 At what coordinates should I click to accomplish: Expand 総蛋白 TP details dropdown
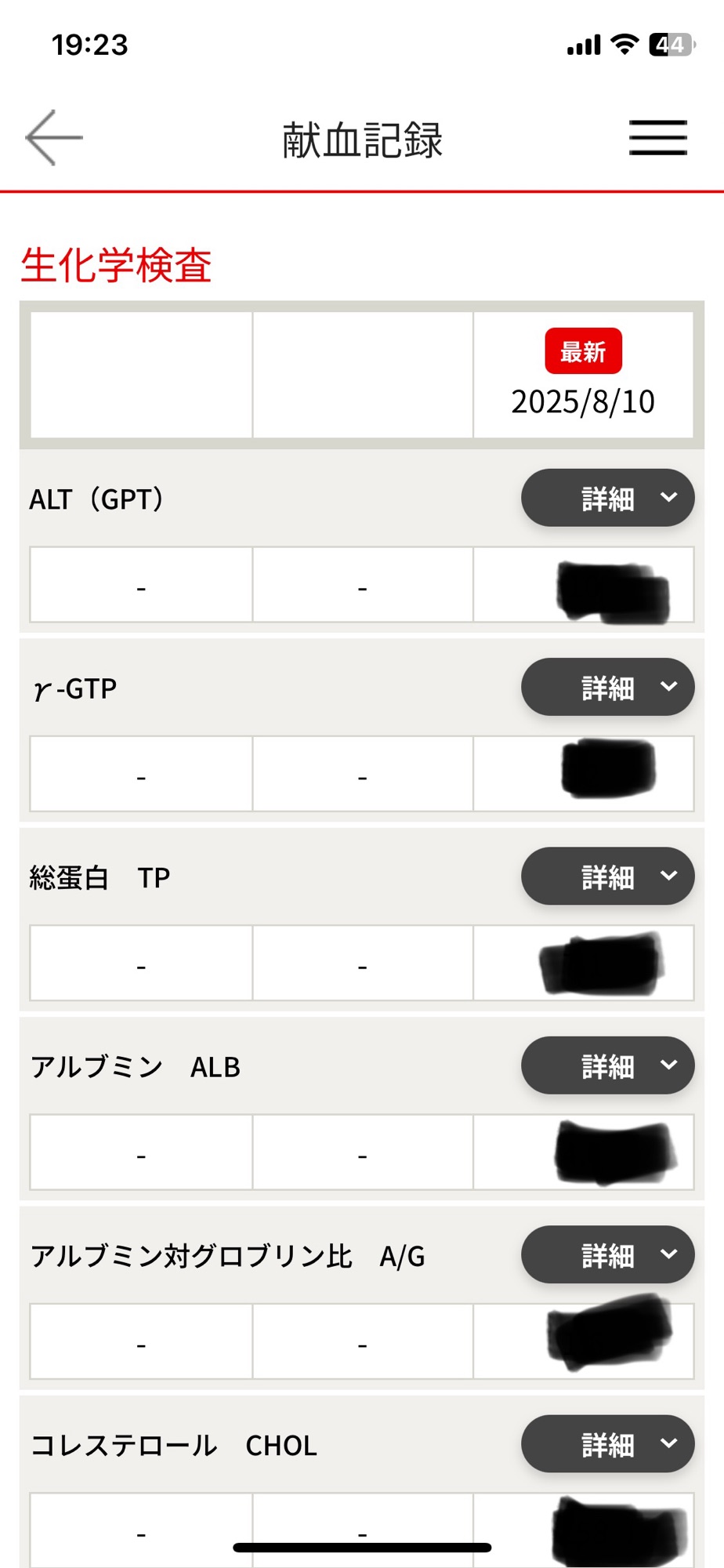click(607, 876)
